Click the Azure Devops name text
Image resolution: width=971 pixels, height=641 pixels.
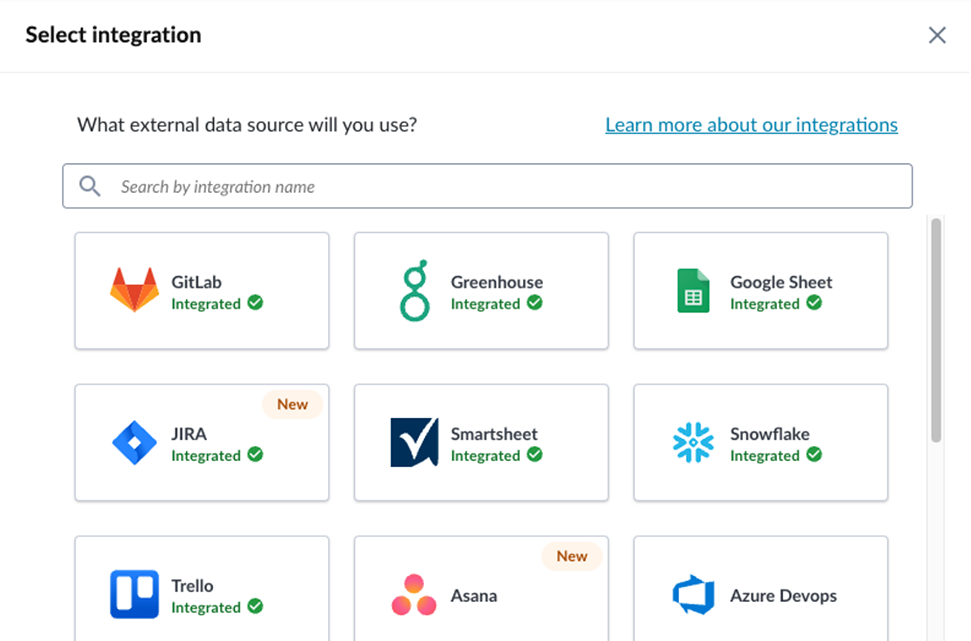coord(783,596)
